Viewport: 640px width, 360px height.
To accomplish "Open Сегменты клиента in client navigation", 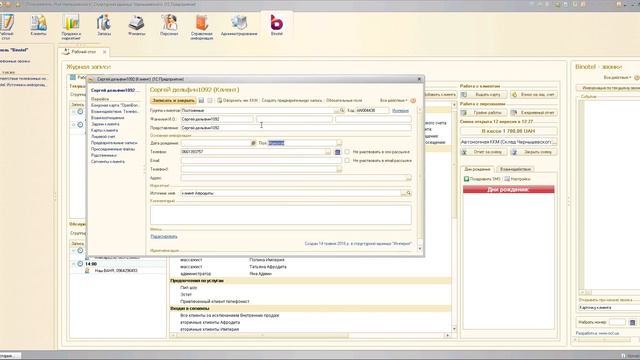I will 108,162.
